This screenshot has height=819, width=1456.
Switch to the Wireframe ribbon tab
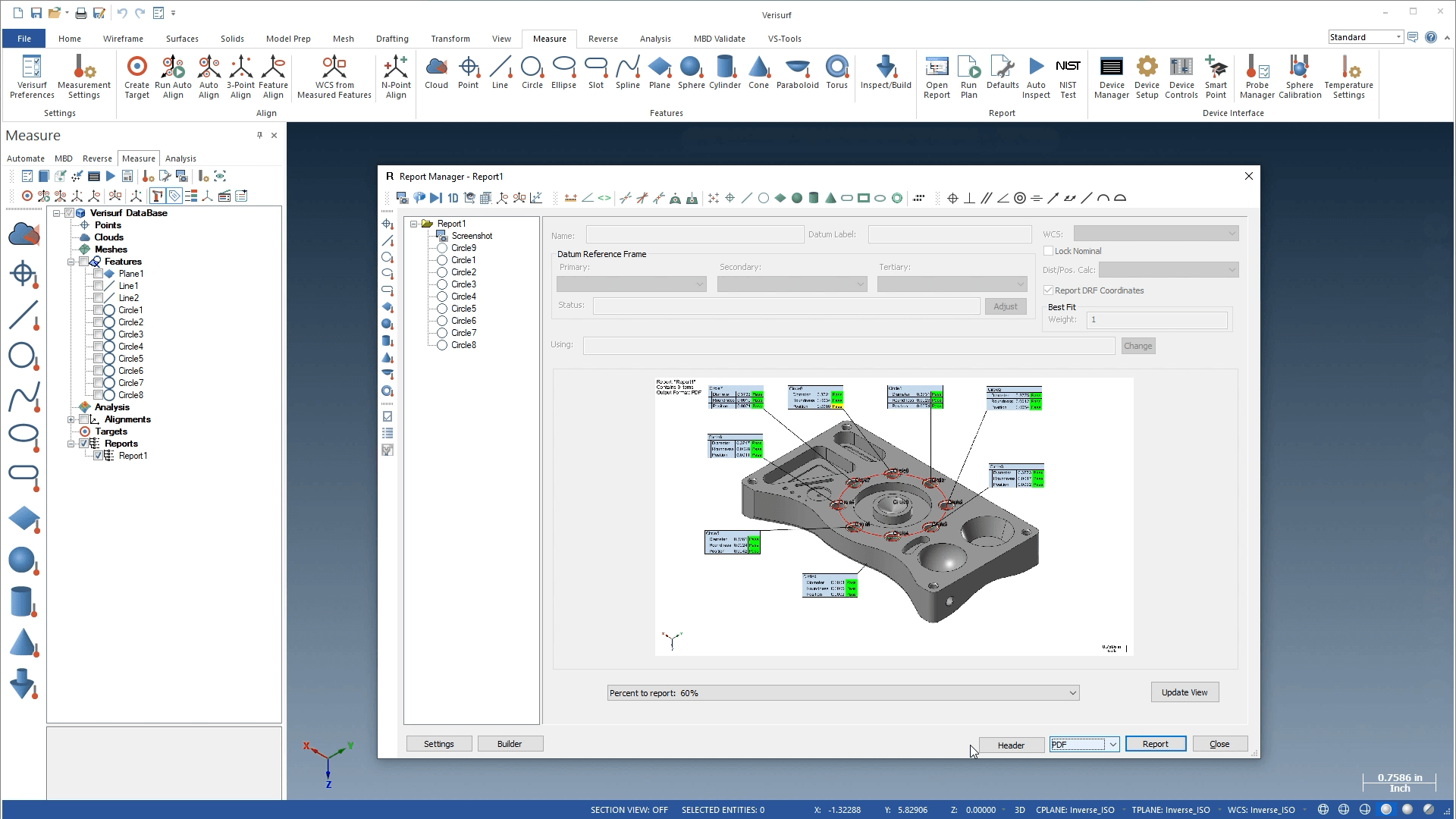pyautogui.click(x=123, y=39)
